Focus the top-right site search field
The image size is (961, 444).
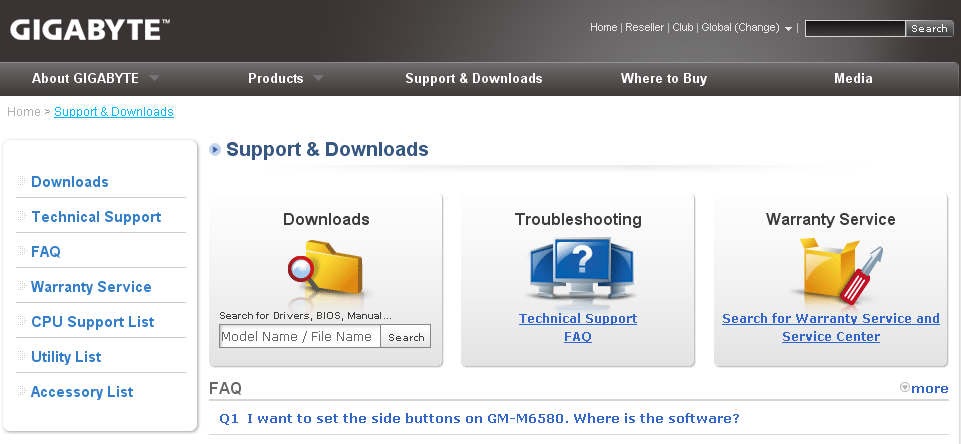(x=855, y=28)
